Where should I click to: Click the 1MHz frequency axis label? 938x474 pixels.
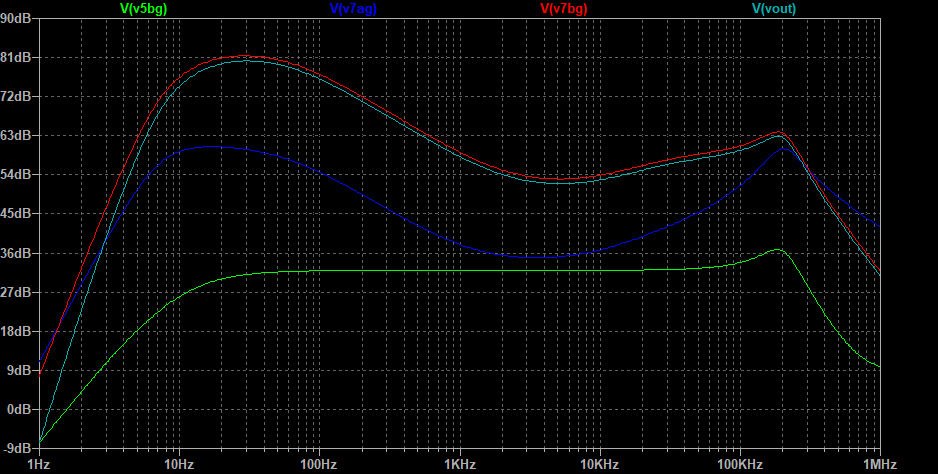880,464
